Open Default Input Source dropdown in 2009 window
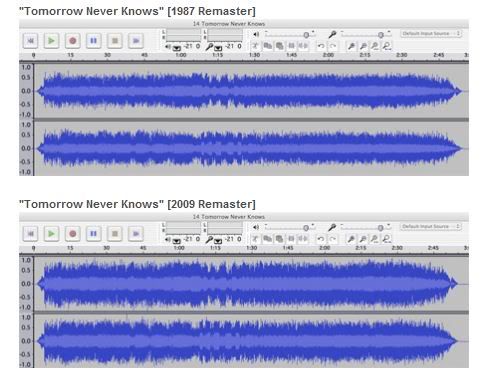 pyautogui.click(x=431, y=227)
